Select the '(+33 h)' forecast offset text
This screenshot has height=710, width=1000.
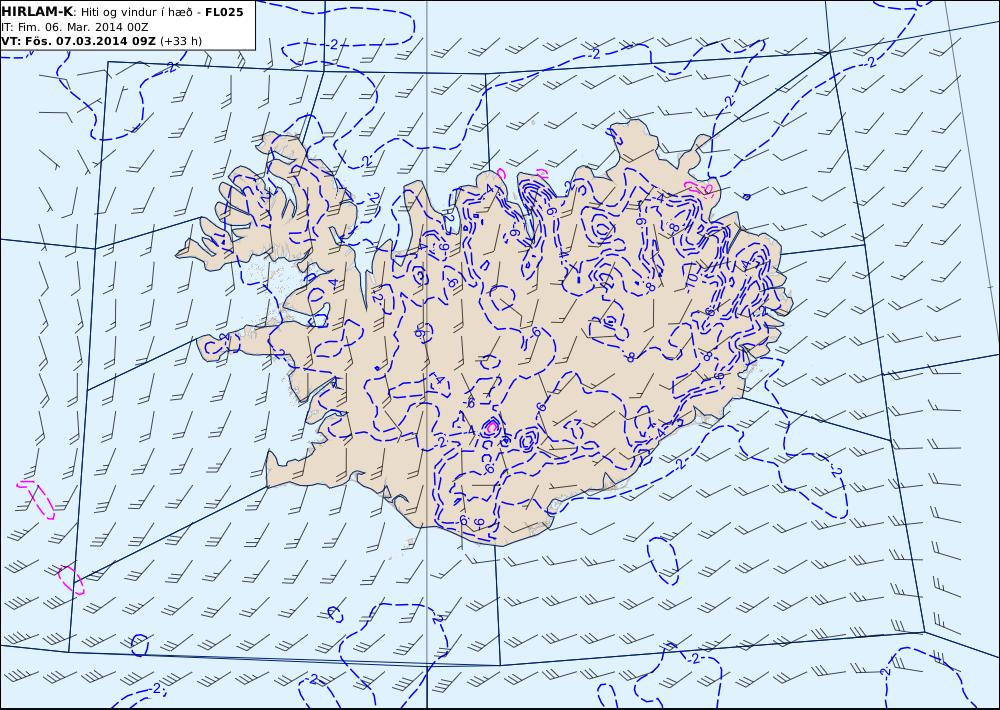181,41
